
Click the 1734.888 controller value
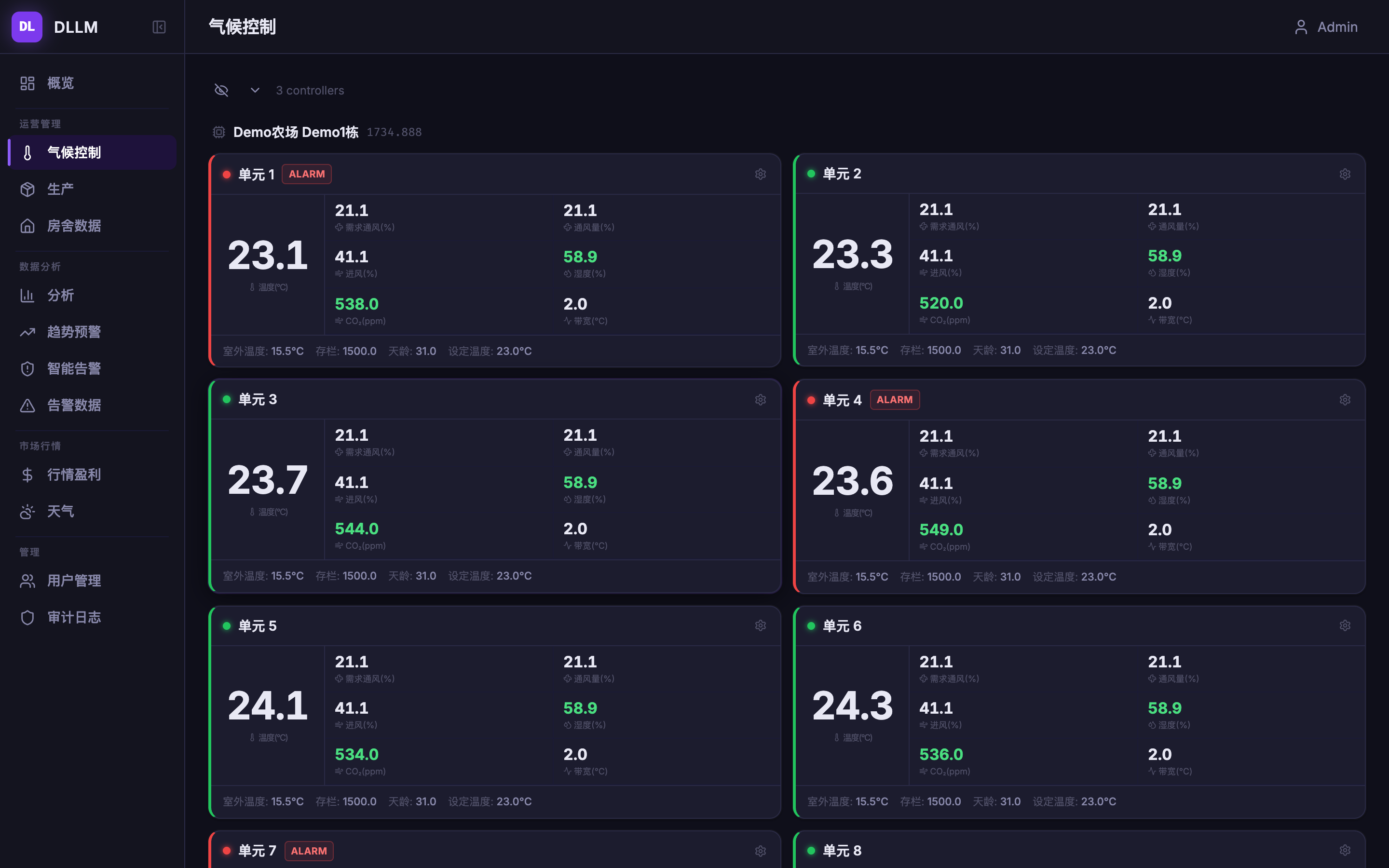click(x=395, y=132)
